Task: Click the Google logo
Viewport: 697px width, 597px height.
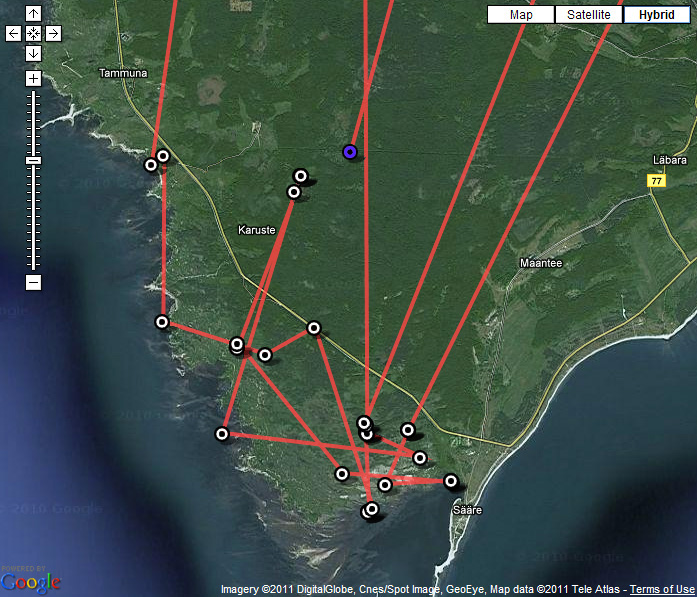Action: pos(31,581)
